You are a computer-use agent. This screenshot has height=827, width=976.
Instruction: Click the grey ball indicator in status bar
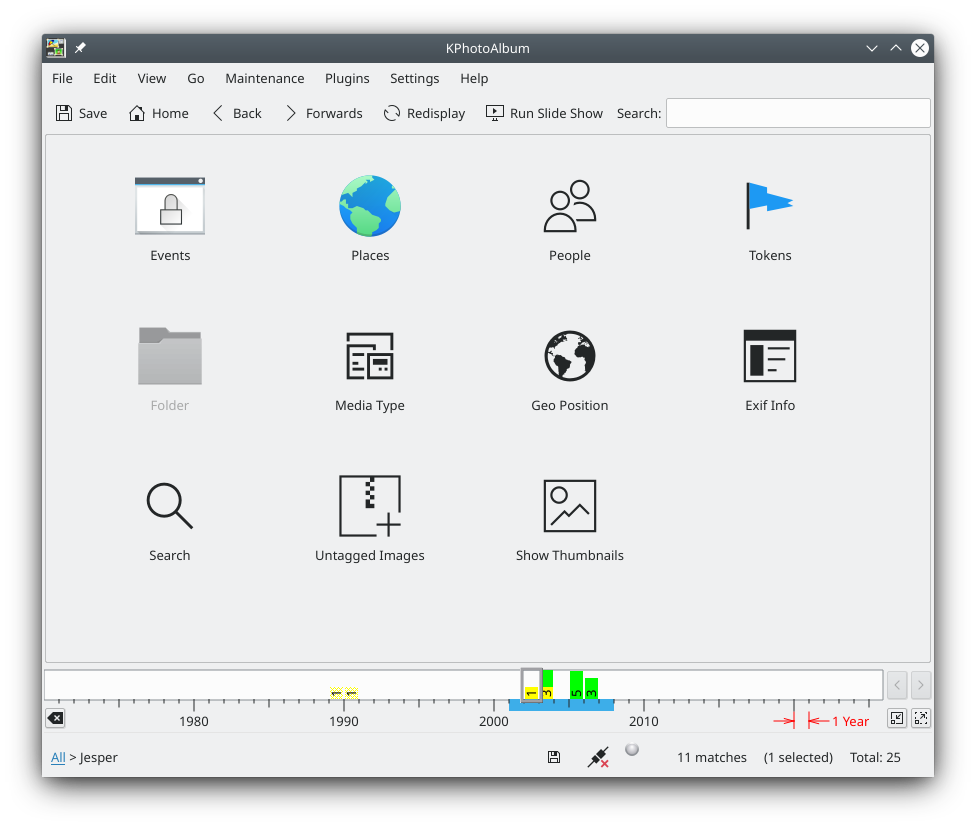(x=632, y=749)
